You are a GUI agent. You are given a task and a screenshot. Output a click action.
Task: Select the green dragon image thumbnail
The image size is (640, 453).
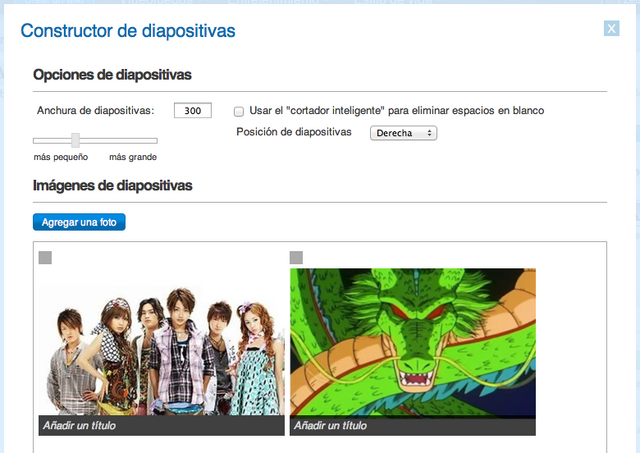(413, 342)
